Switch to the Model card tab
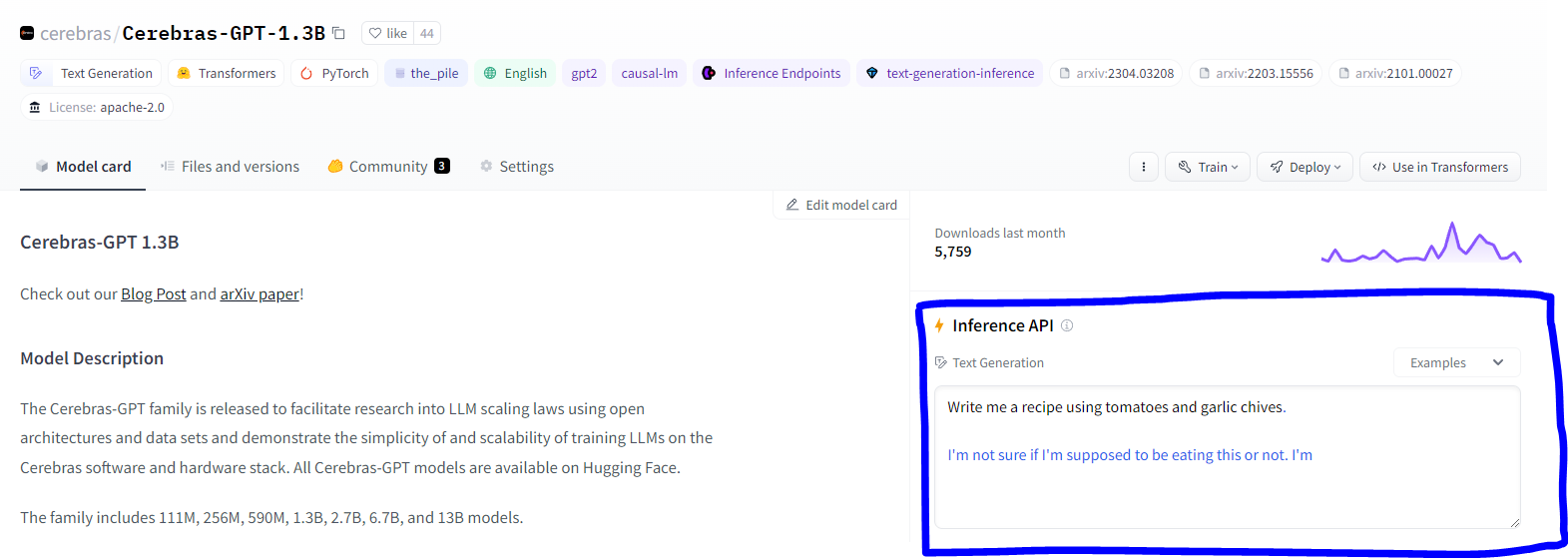 coord(83,167)
